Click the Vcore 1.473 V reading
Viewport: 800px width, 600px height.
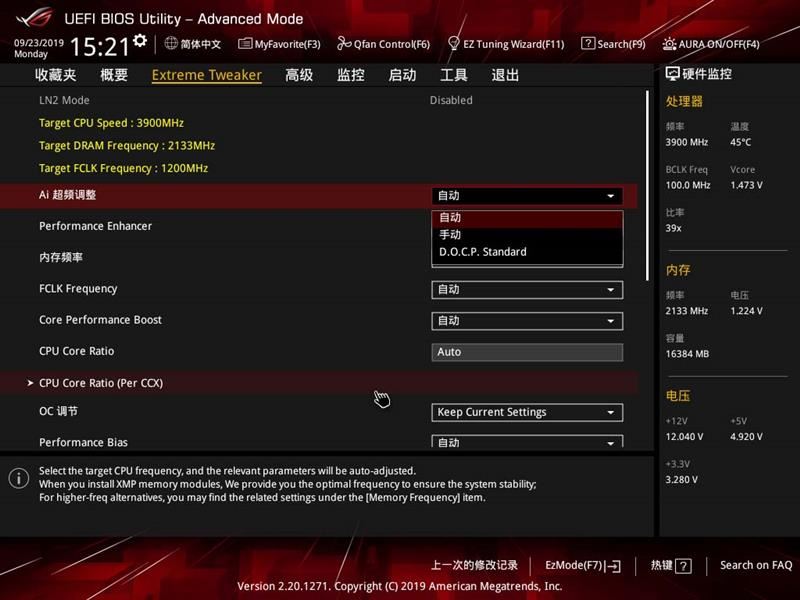coord(746,185)
